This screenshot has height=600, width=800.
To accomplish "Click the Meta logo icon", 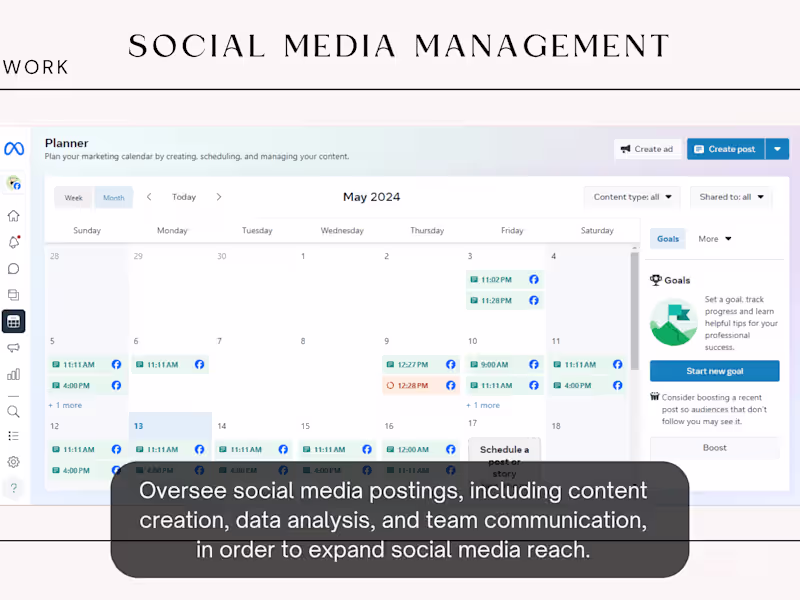I will [x=14, y=148].
